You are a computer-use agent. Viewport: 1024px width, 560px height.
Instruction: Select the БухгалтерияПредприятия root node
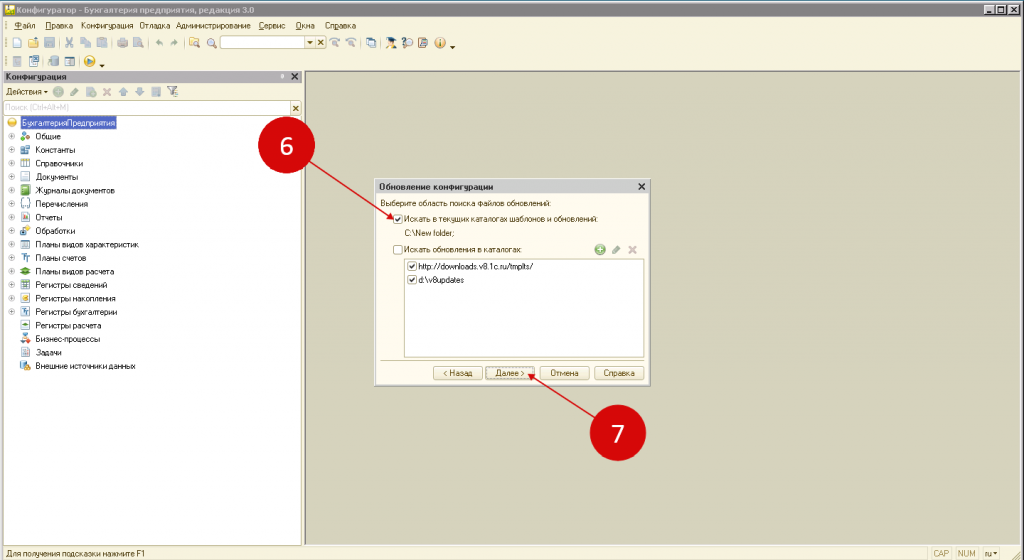click(69, 123)
